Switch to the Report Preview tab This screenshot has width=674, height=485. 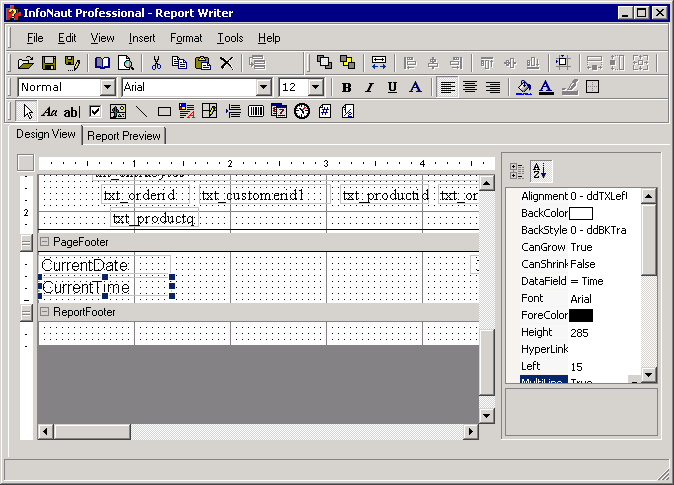coord(124,136)
